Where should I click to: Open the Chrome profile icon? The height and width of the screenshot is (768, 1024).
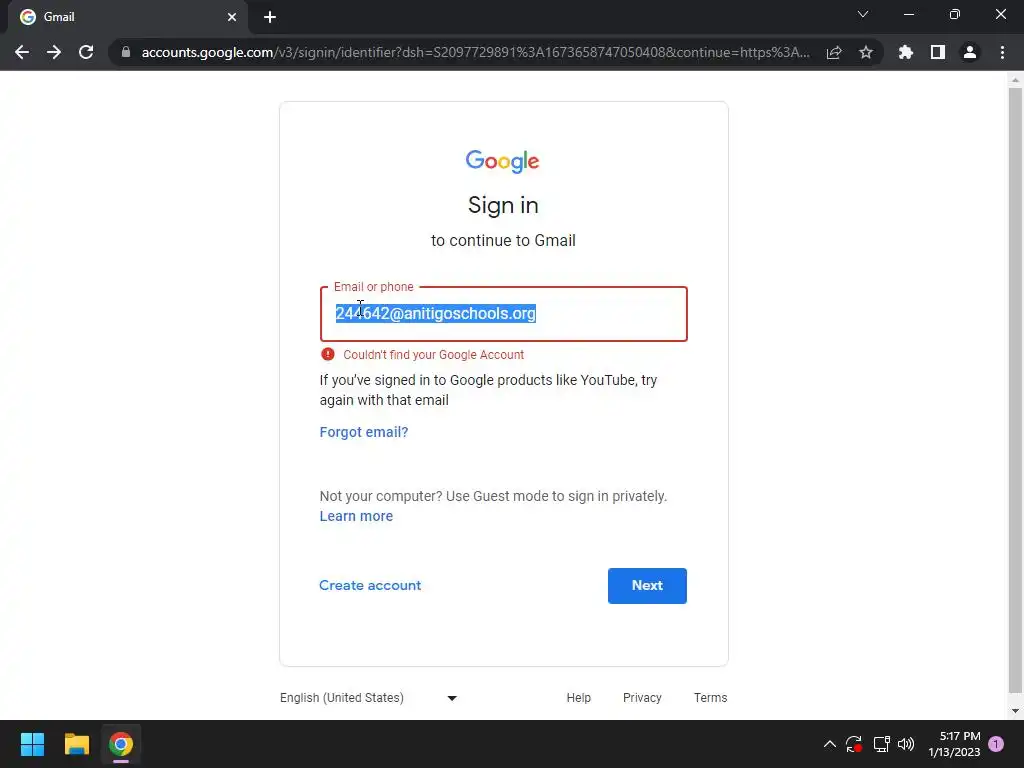pos(970,52)
